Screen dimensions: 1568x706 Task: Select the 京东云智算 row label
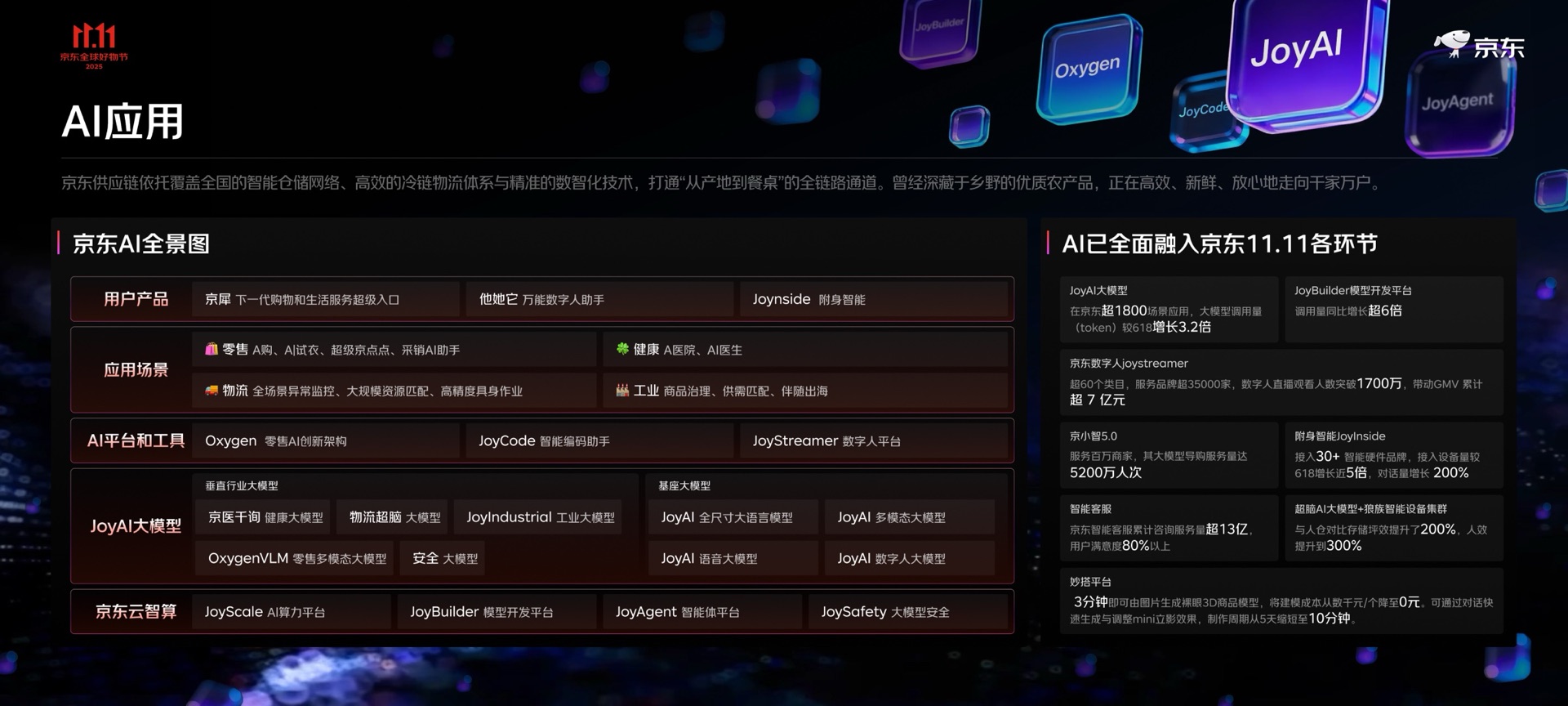point(136,611)
